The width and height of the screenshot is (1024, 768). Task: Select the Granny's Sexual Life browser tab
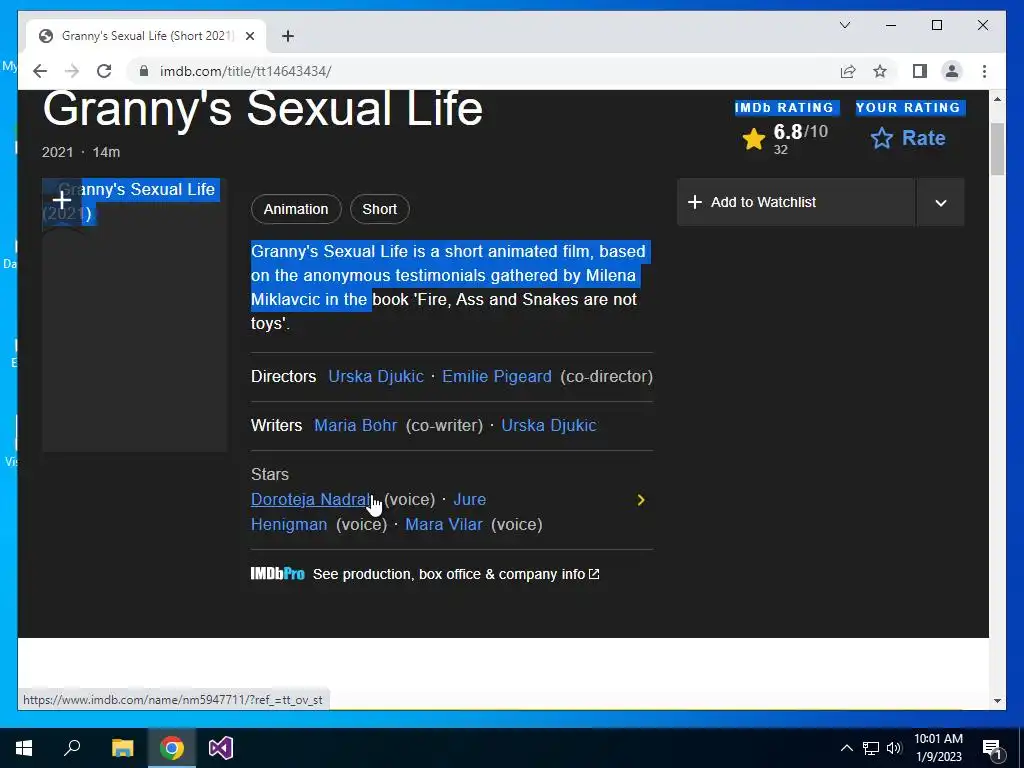(x=146, y=36)
